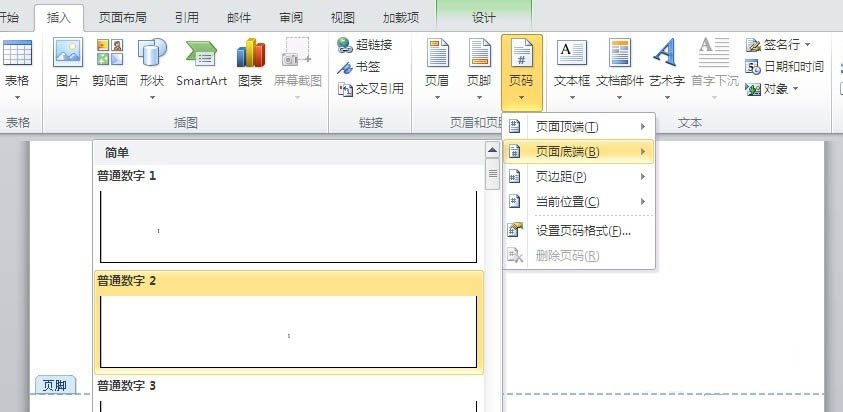Image resolution: width=843 pixels, height=412 pixels.
Task: Select 普通数字 3 page number style
Action: click(x=289, y=394)
